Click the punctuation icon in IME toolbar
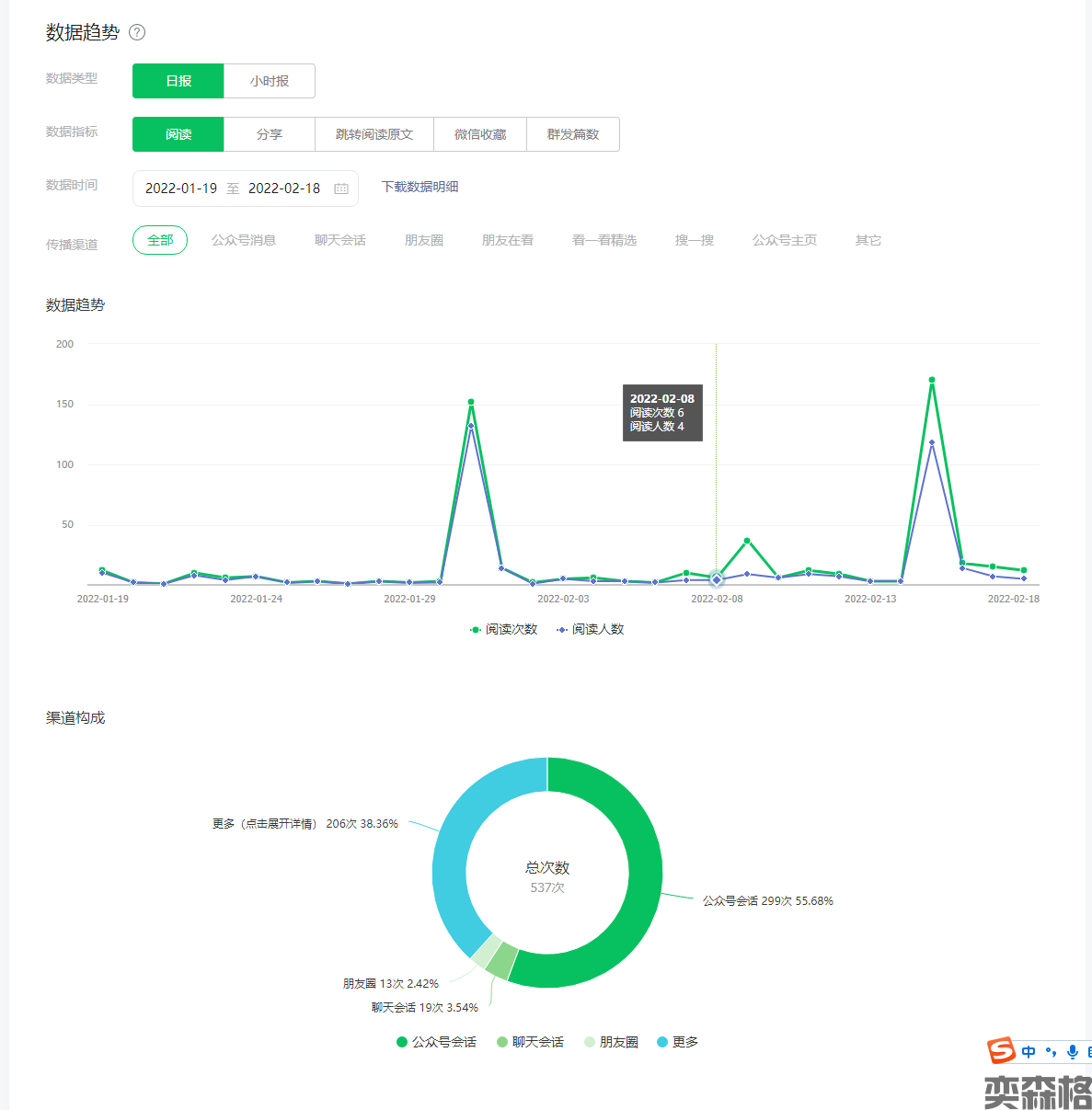 click(1051, 1051)
